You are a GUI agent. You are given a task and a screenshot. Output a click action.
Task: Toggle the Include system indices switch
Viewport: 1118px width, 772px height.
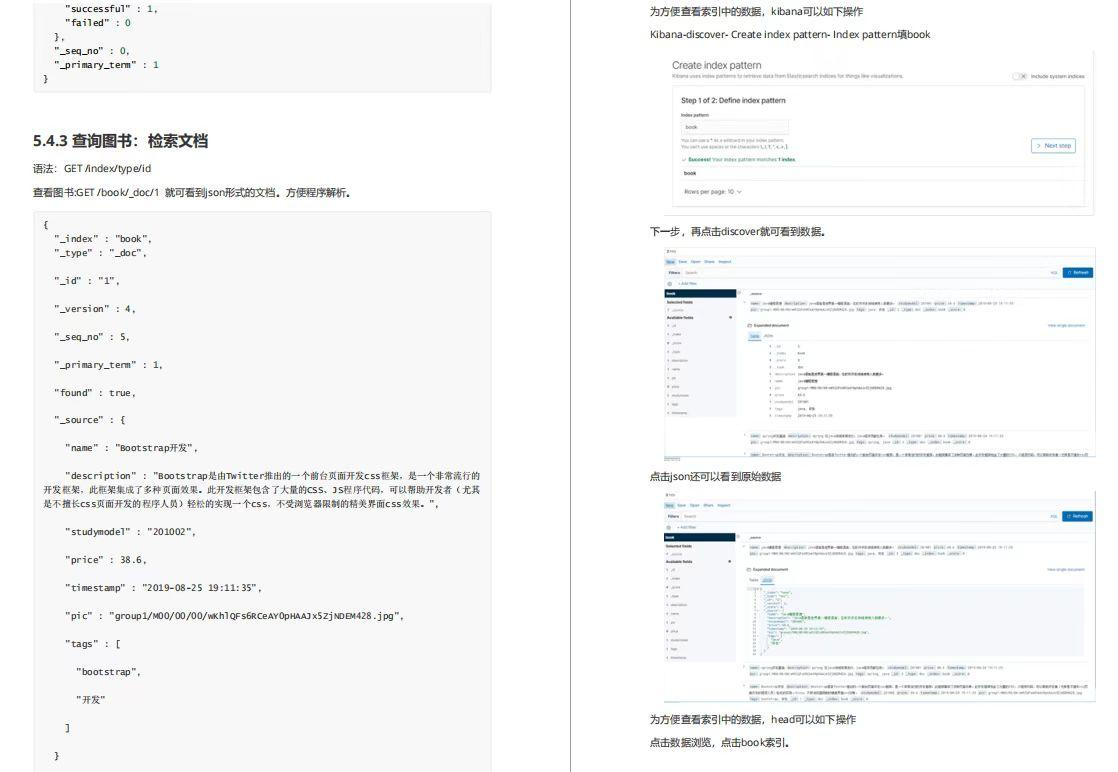point(1020,76)
